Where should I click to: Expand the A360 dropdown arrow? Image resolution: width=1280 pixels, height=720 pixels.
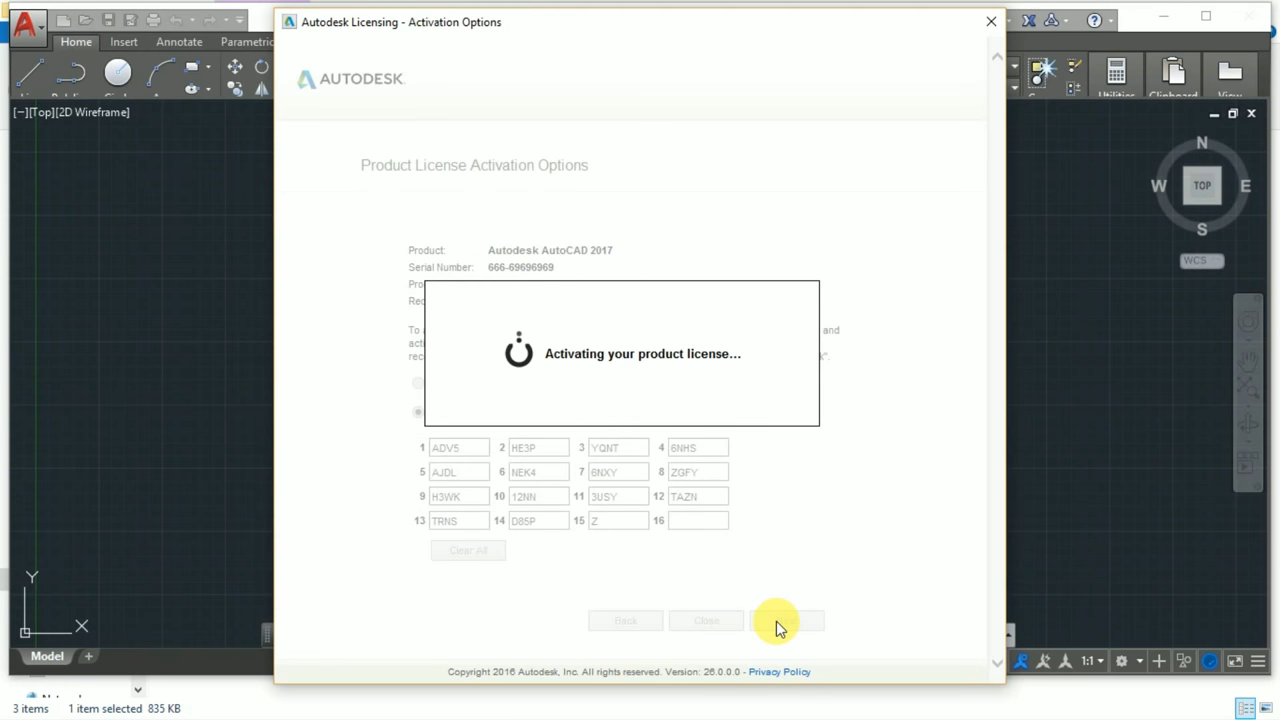1066,20
